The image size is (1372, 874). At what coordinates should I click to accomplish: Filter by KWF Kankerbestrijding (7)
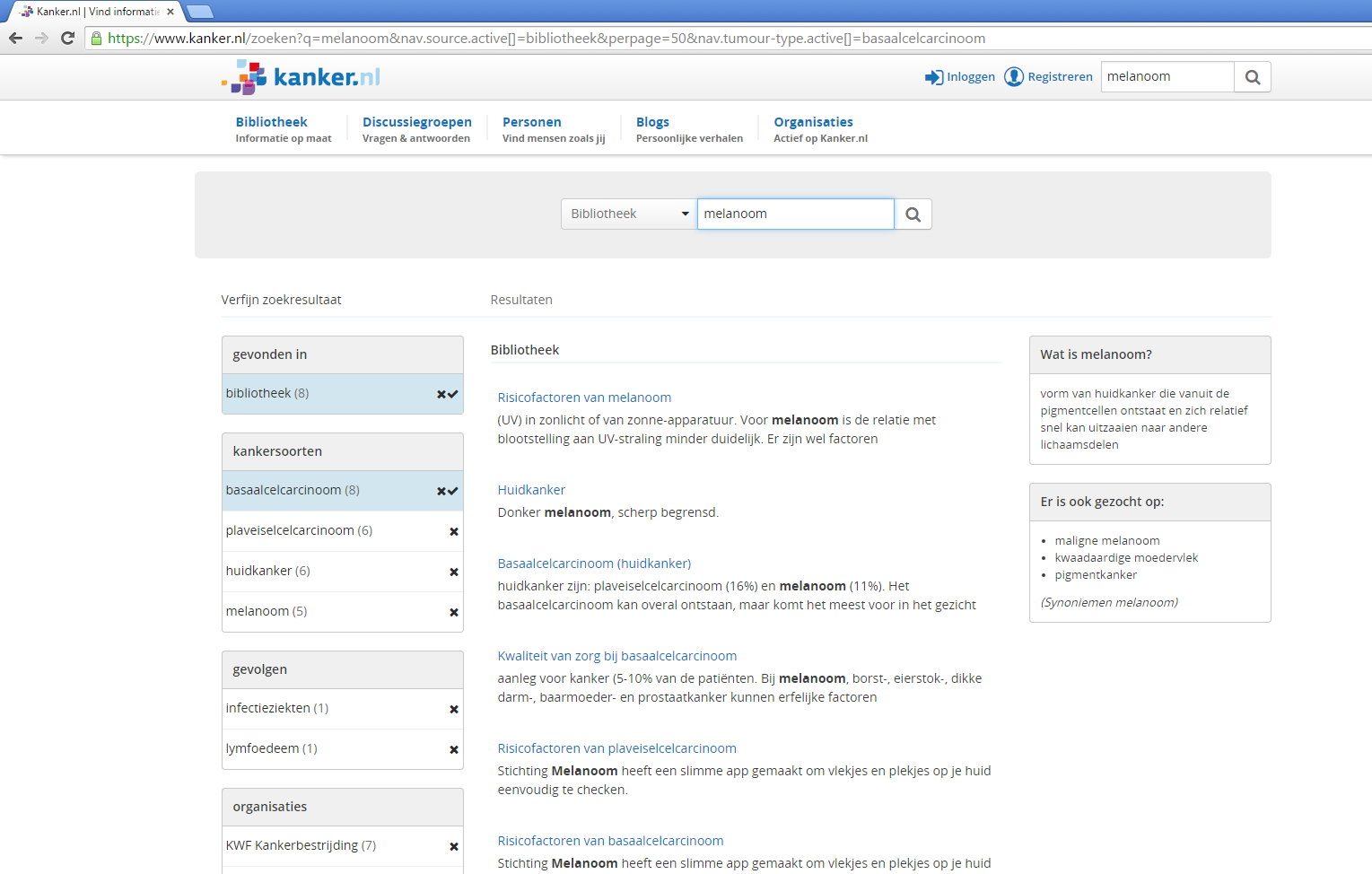point(301,845)
